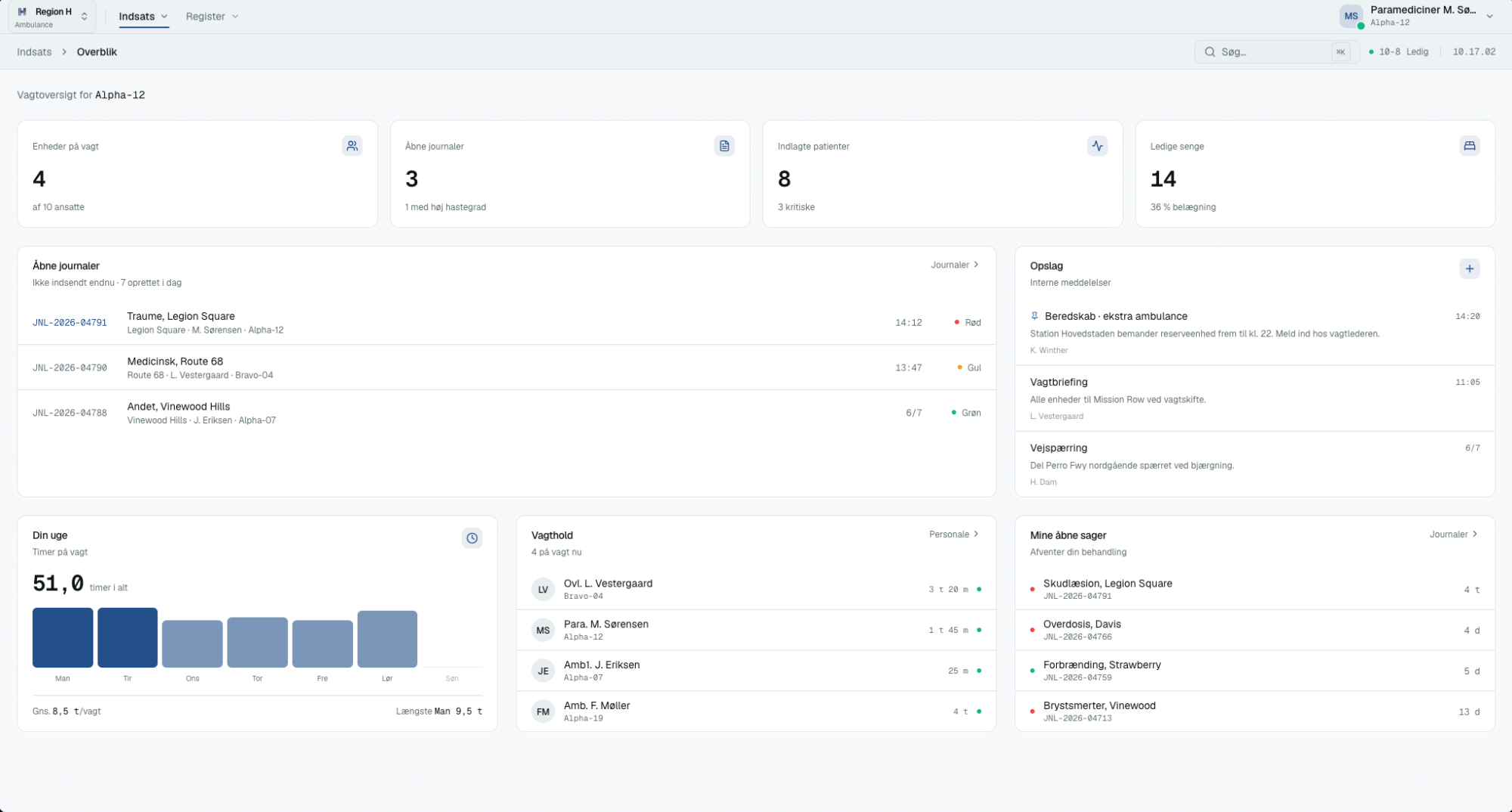Go to Indsats breadcrumb
The width and height of the screenshot is (1512, 812).
[34, 51]
